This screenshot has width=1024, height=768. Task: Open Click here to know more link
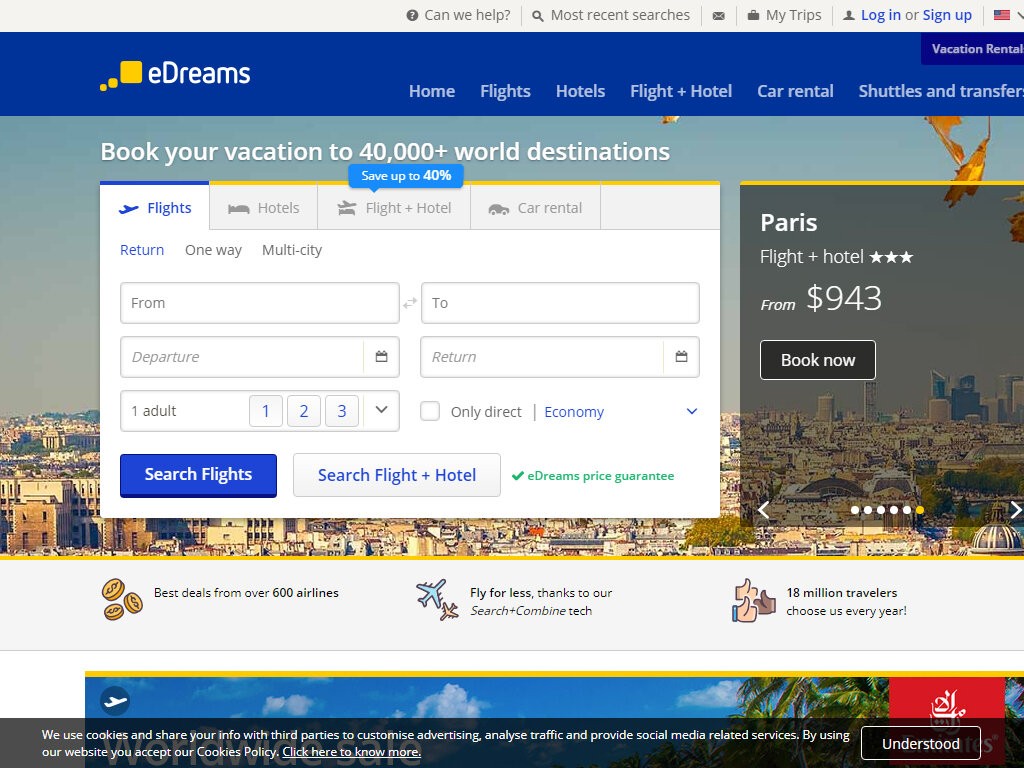pos(351,752)
